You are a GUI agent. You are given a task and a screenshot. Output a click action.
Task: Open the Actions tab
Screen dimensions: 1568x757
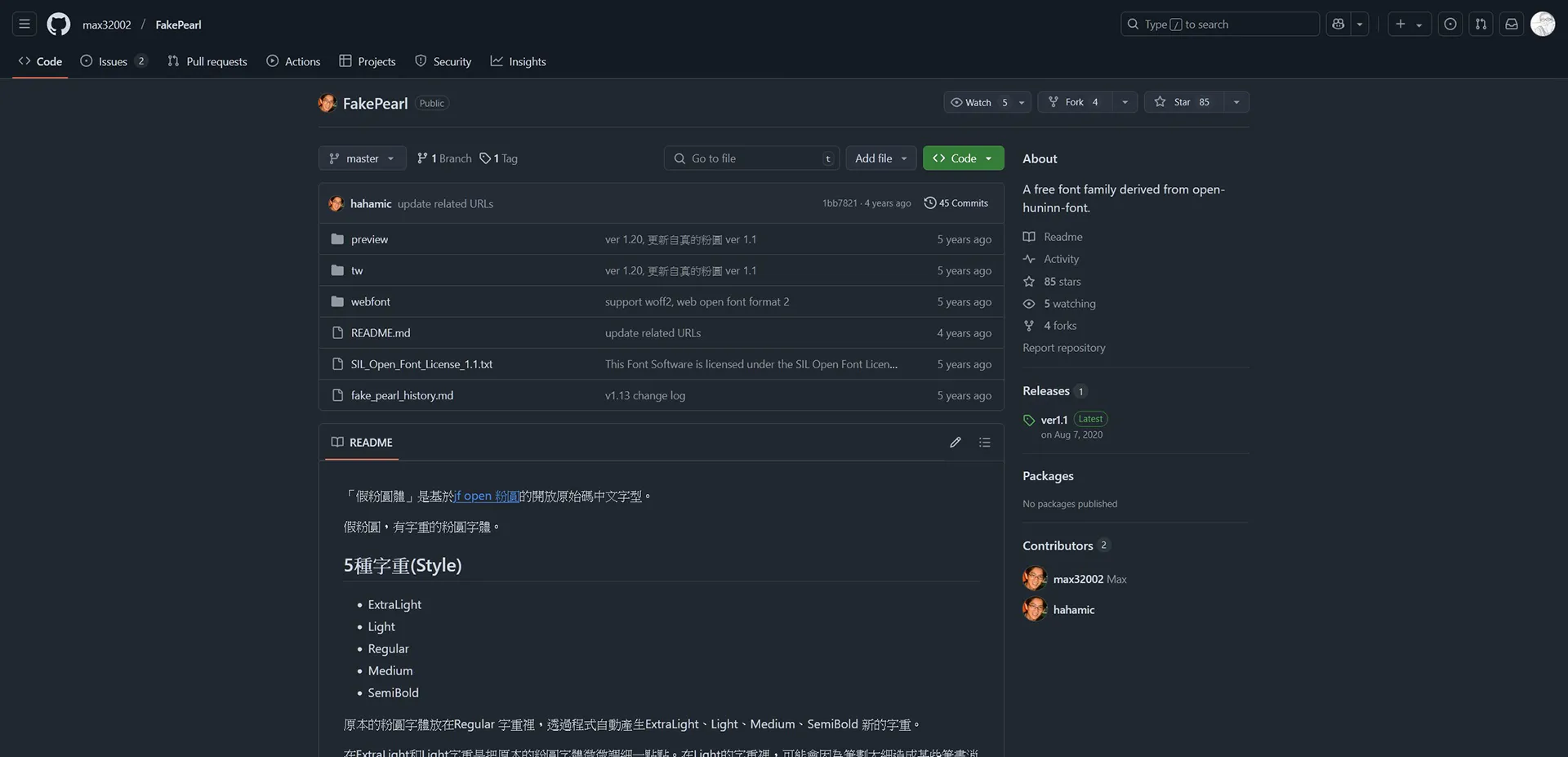(x=293, y=61)
